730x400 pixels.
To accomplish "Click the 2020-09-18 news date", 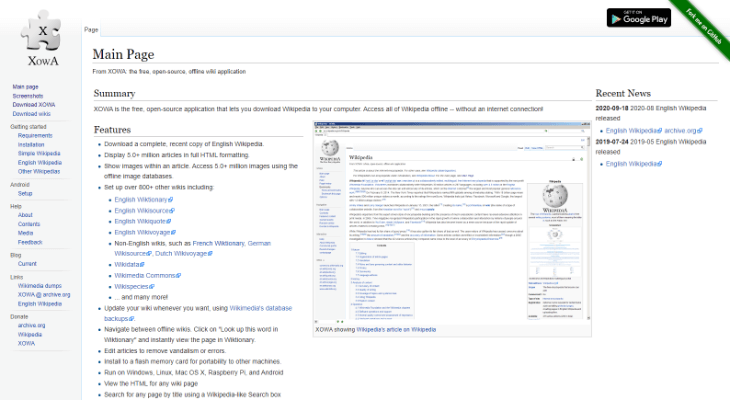I will pyautogui.click(x=612, y=108).
